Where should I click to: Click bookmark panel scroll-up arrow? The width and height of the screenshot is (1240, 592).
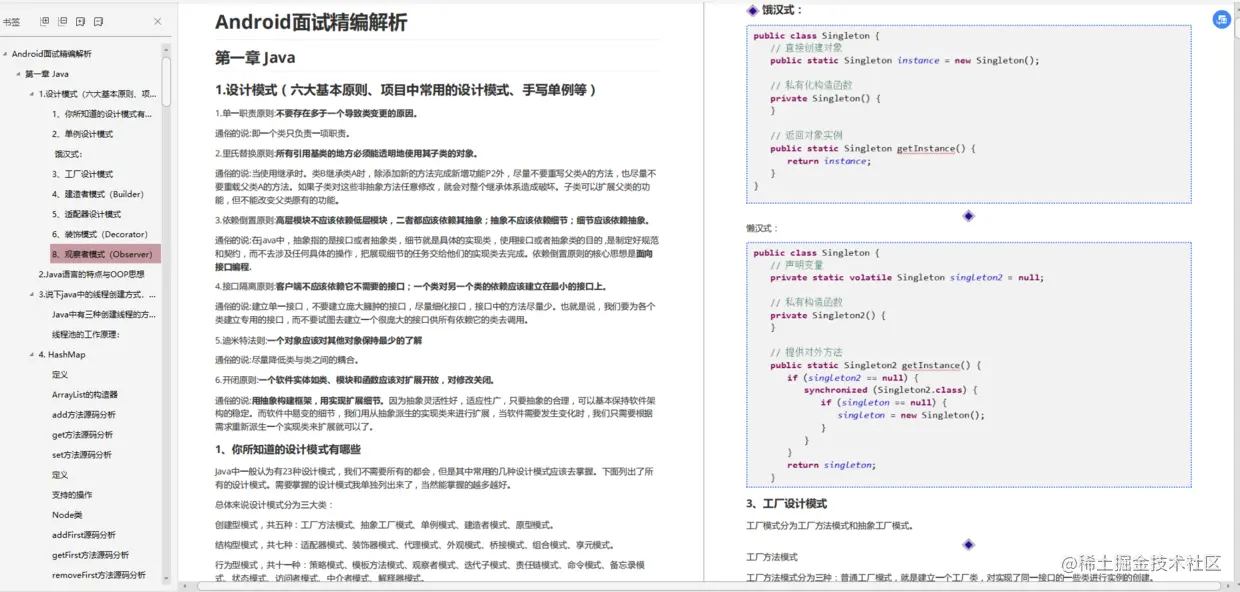(x=167, y=50)
